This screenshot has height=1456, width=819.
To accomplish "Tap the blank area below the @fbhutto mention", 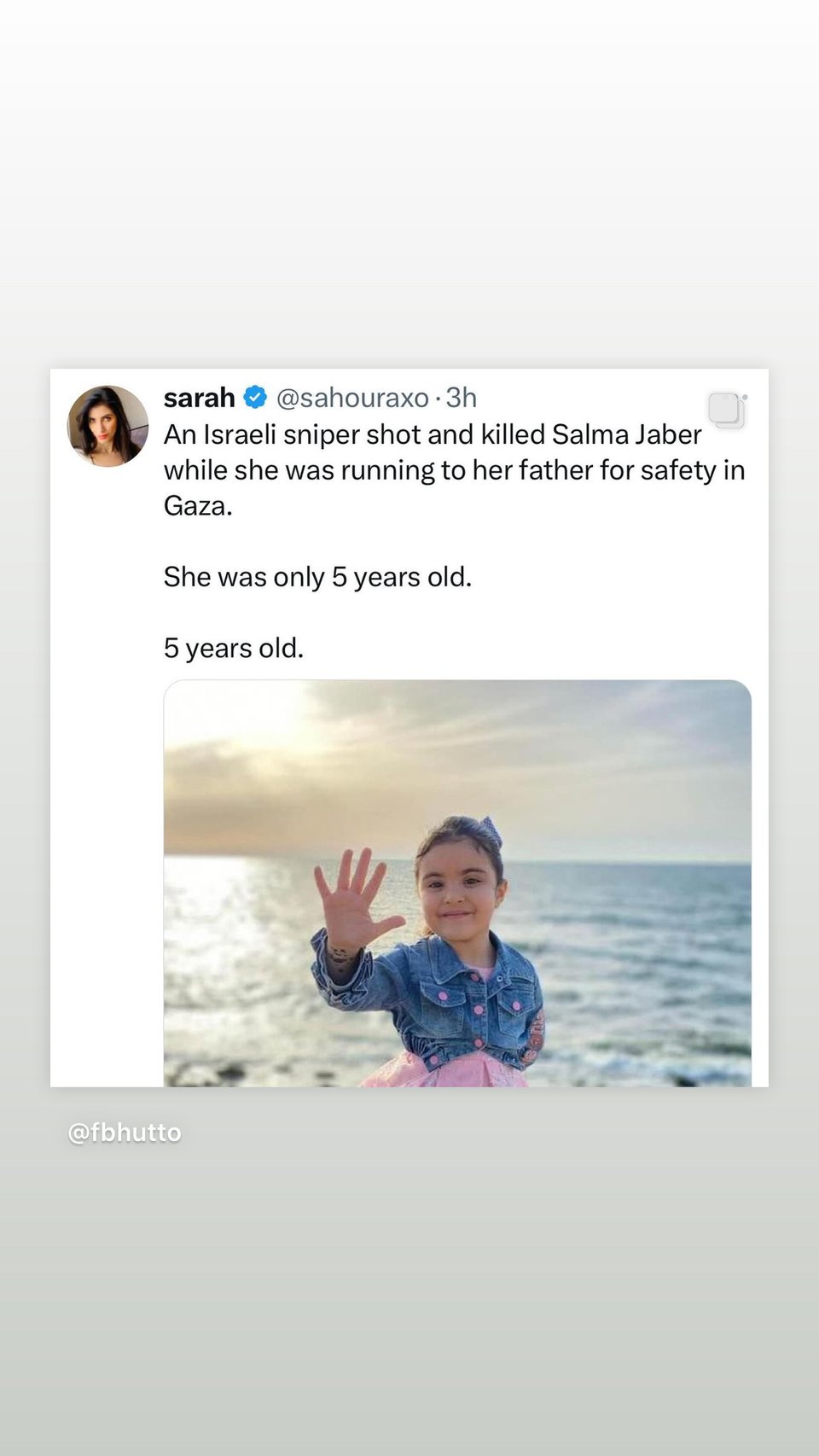I will [409, 1297].
